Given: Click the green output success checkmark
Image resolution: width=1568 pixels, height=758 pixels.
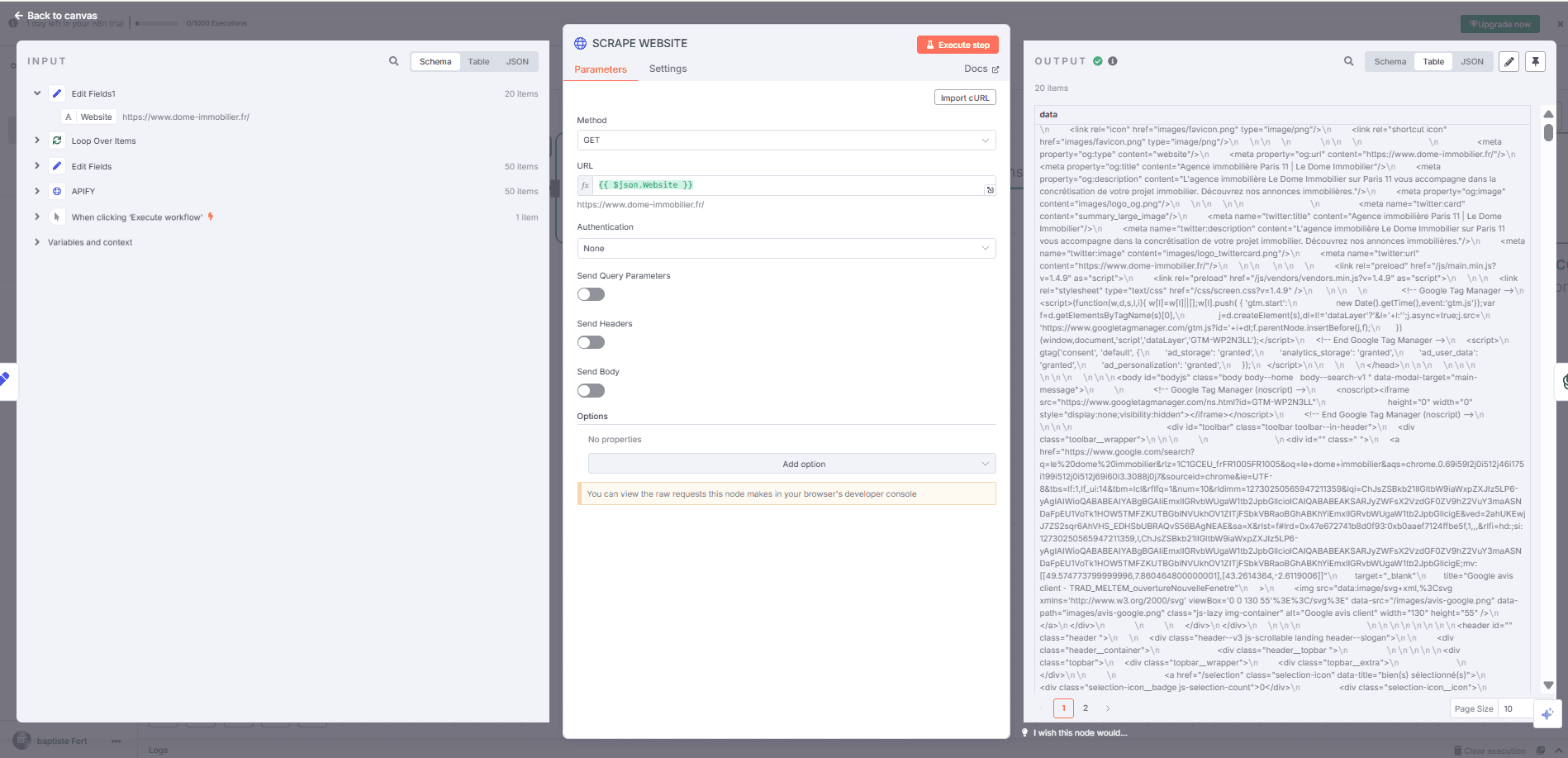Looking at the screenshot, I should (x=1098, y=61).
